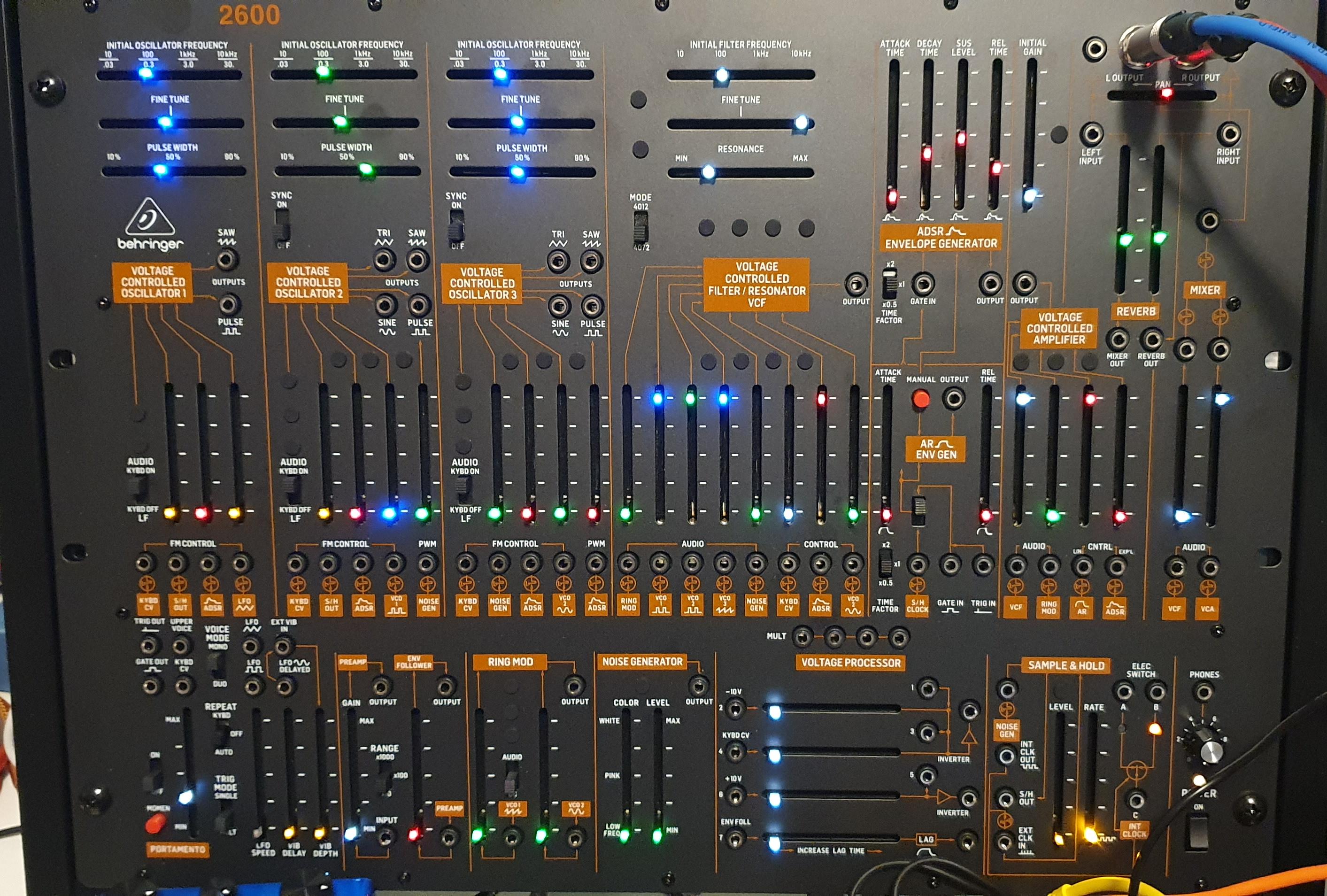
Task: Adjust the Noise Generator Level slider
Action: click(x=657, y=835)
